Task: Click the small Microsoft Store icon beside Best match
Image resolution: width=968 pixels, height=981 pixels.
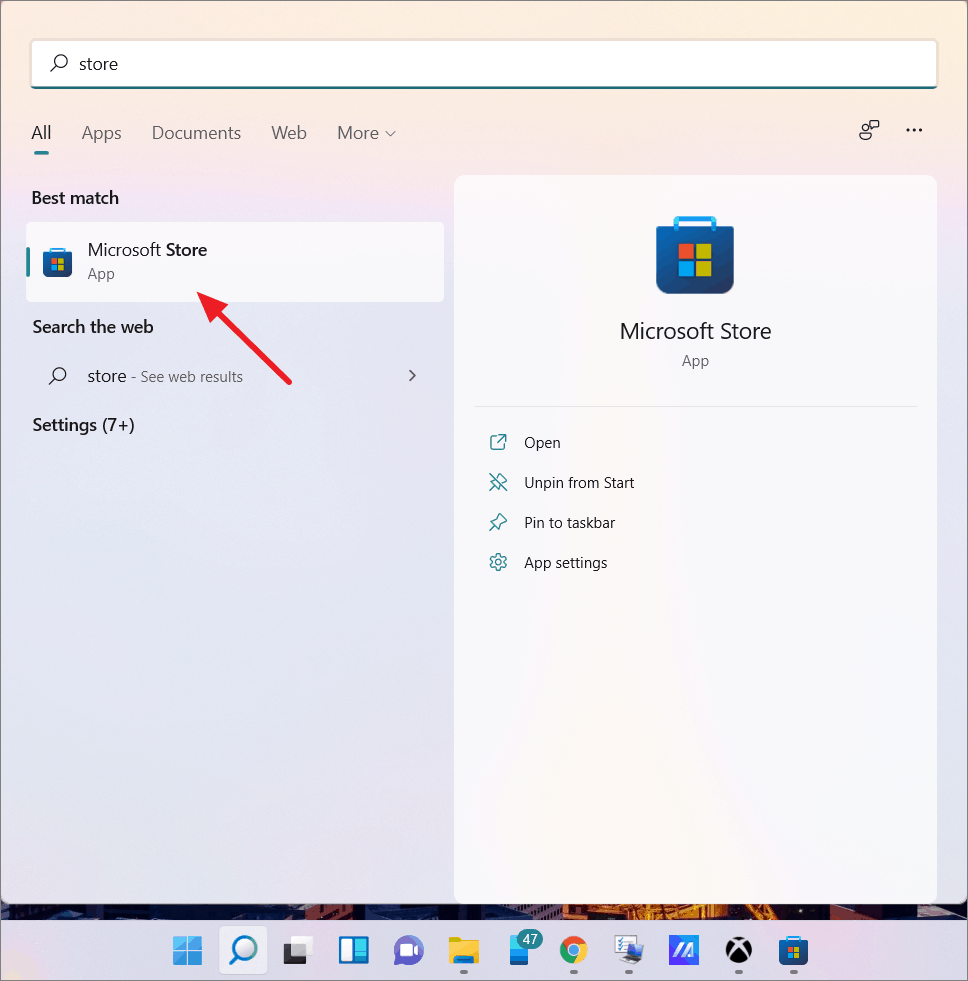Action: point(57,262)
